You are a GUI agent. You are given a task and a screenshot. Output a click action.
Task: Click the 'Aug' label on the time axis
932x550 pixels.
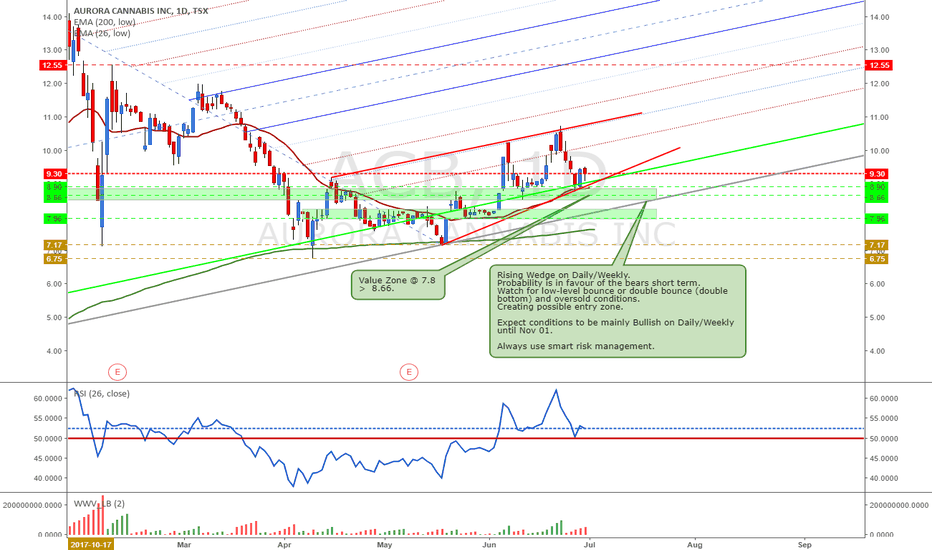click(x=694, y=544)
